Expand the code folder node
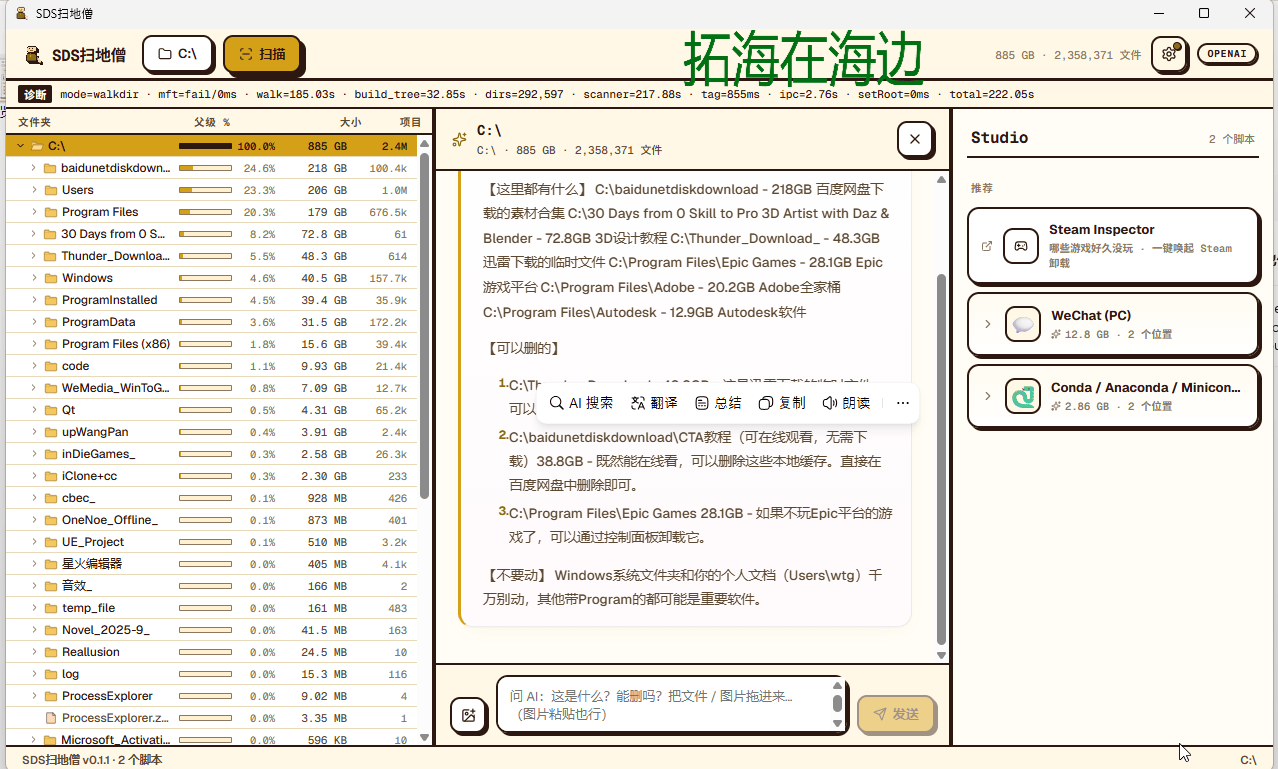Image resolution: width=1278 pixels, height=769 pixels. tap(33, 366)
